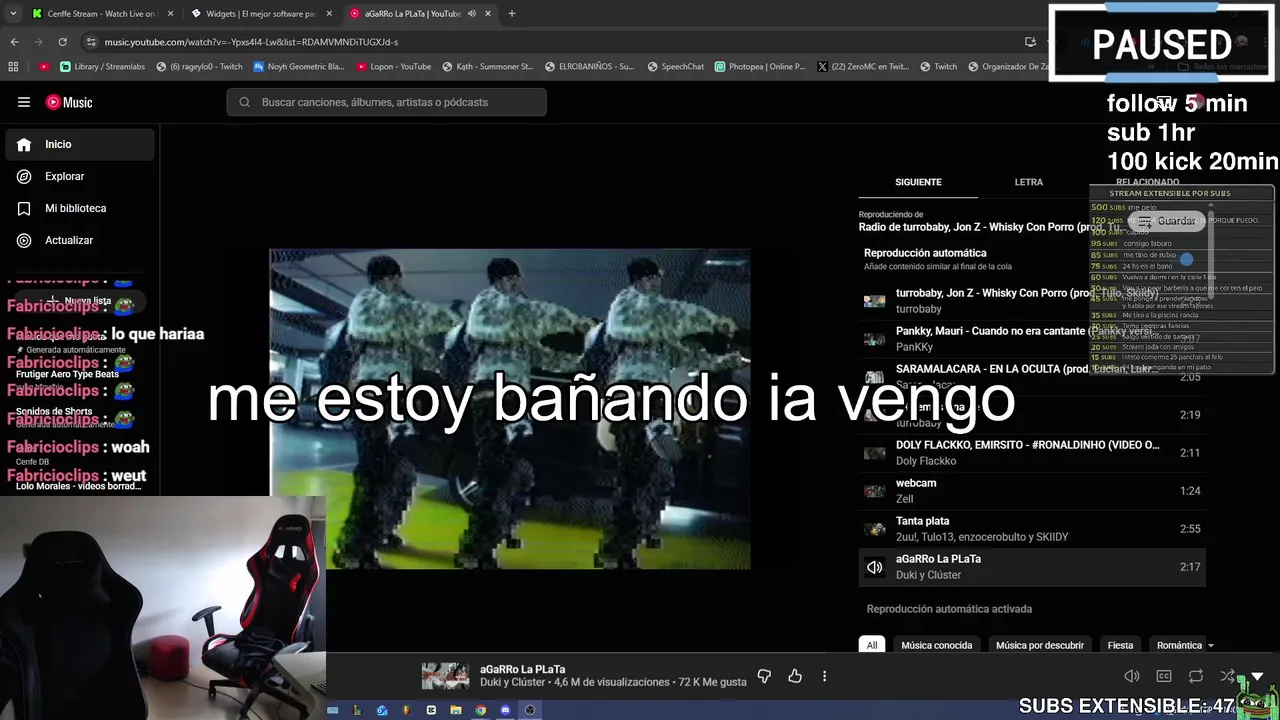
Task: Open Library / Streamlabs bookmark
Action: pyautogui.click(x=102, y=67)
